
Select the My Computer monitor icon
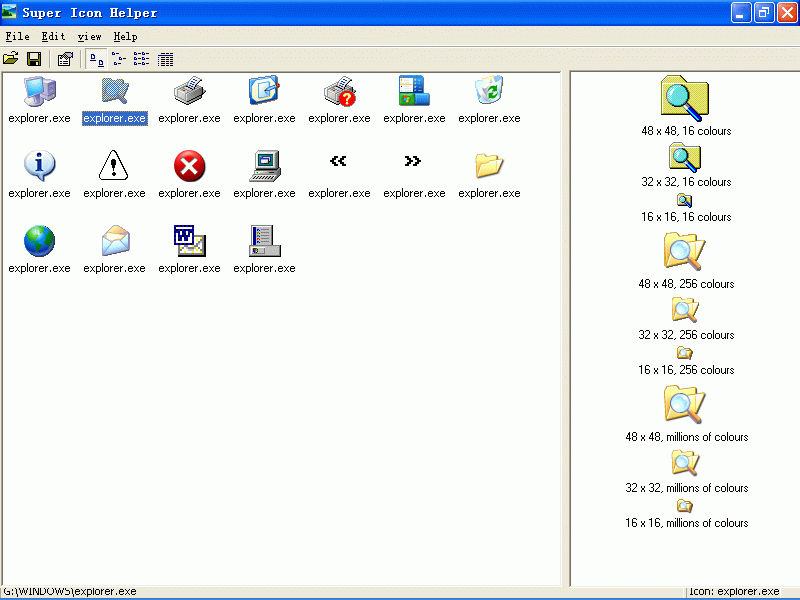pos(39,91)
